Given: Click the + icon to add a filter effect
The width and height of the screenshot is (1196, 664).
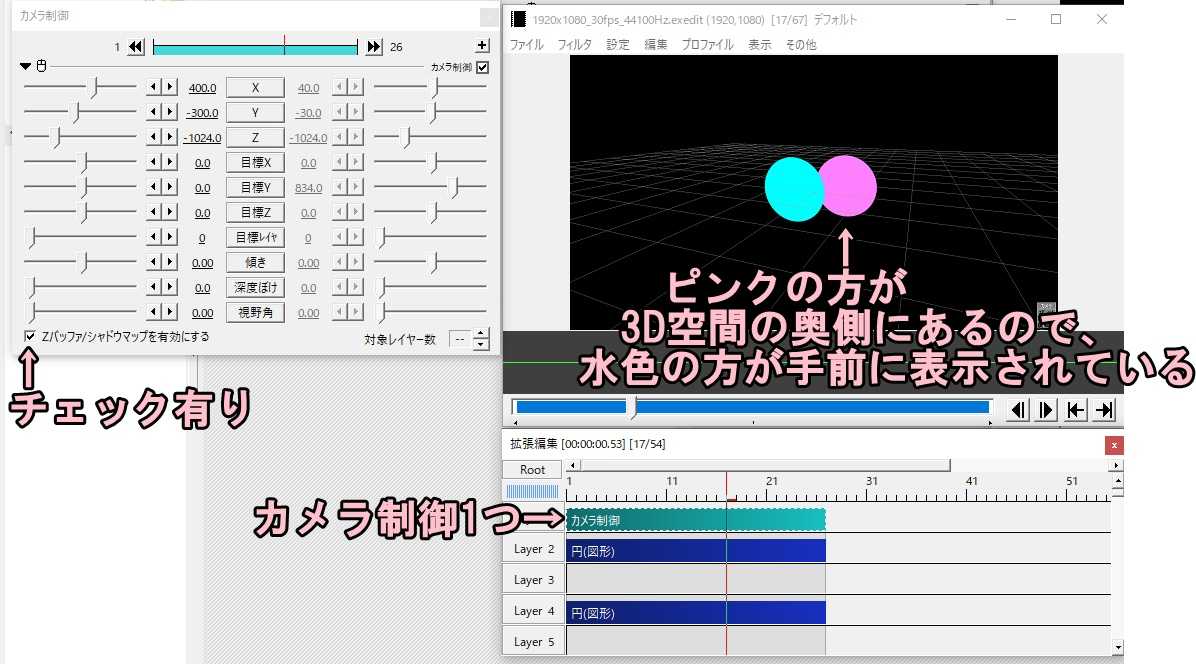Looking at the screenshot, I should pyautogui.click(x=481, y=45).
